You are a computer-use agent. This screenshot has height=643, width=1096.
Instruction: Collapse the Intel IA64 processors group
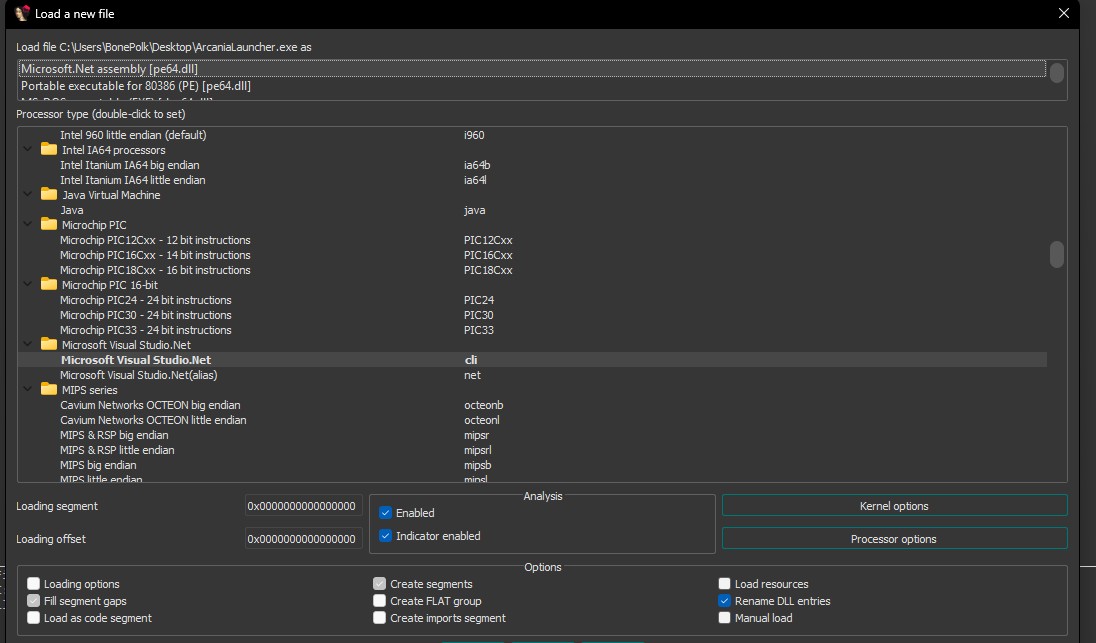[x=28, y=150]
